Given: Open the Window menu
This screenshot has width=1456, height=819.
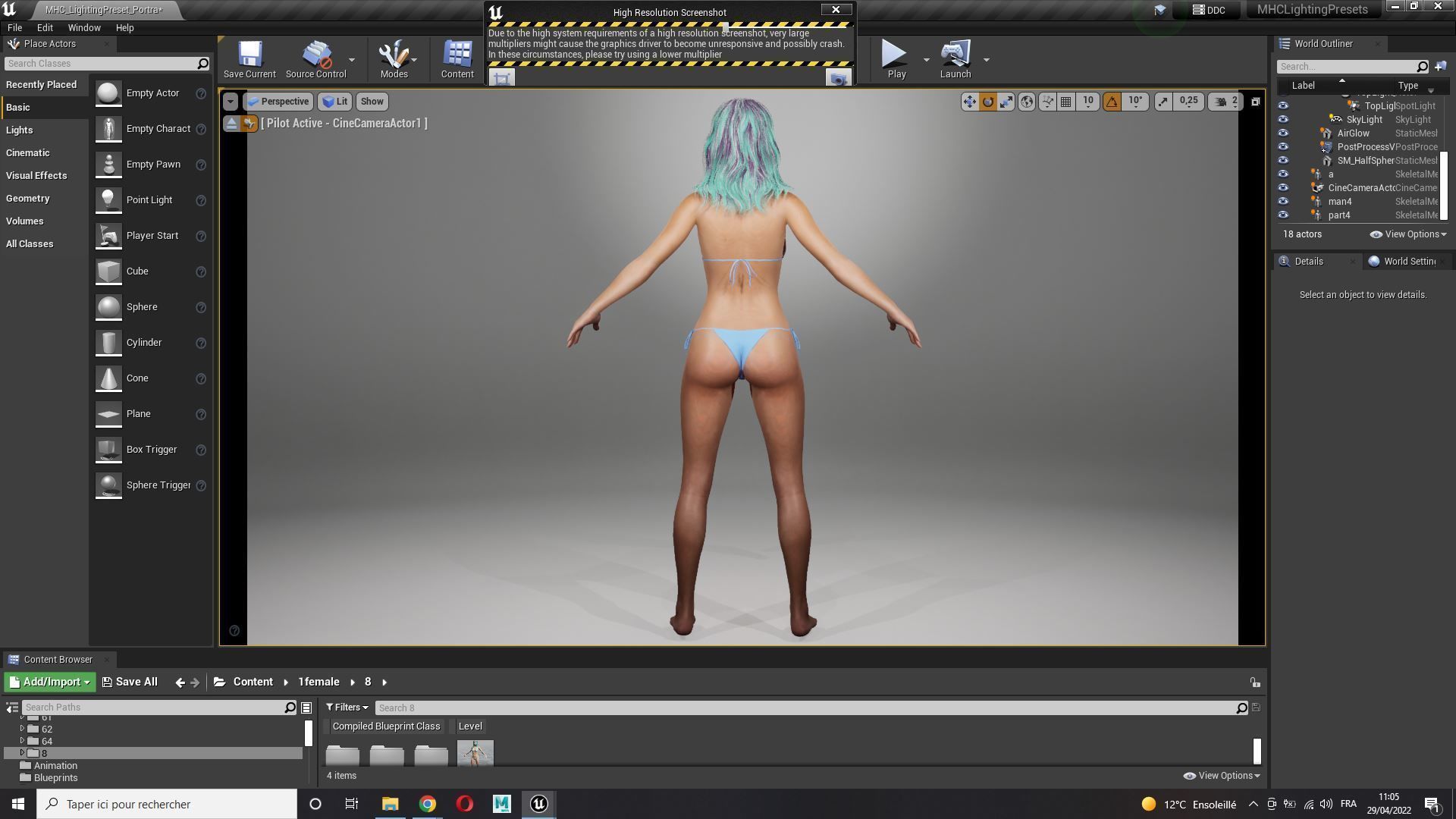Looking at the screenshot, I should coord(84,27).
